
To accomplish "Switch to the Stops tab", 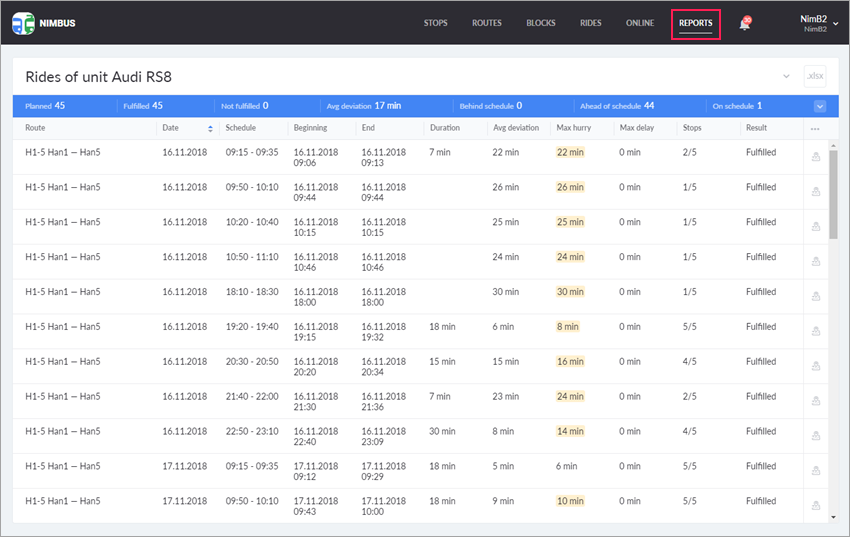I will (435, 23).
